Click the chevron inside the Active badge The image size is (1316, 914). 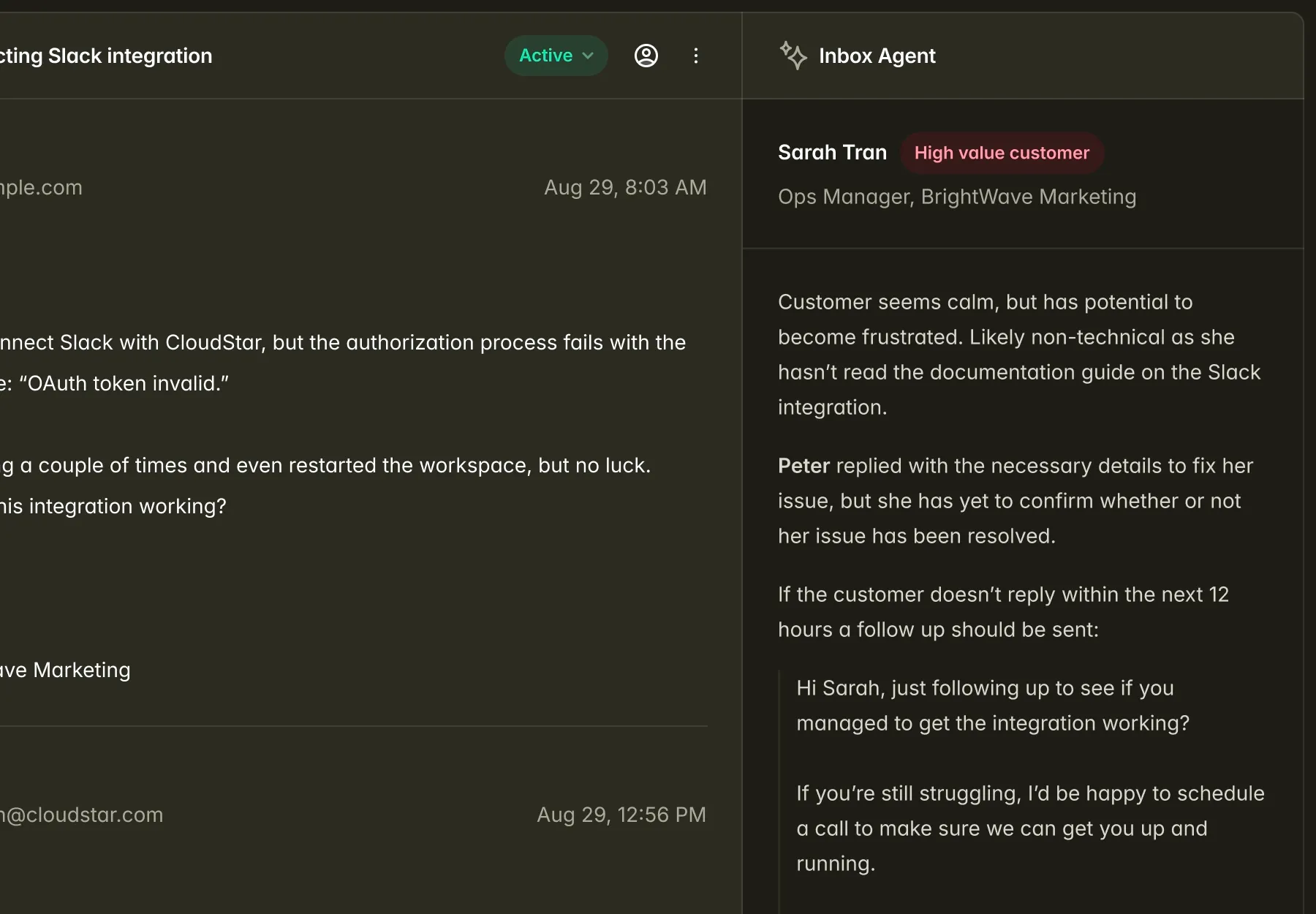pyautogui.click(x=588, y=55)
